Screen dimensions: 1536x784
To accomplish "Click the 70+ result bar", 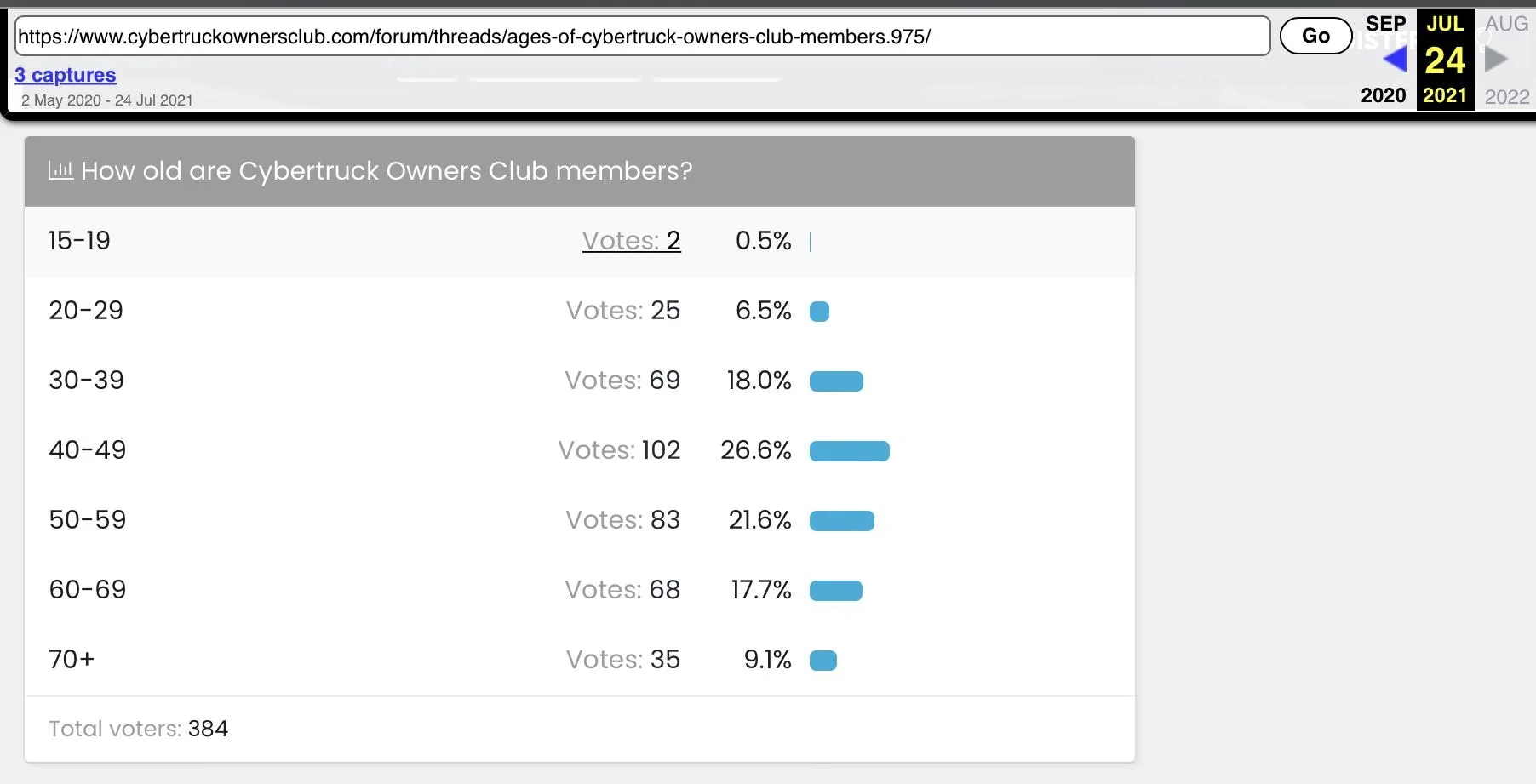I will tap(822, 661).
